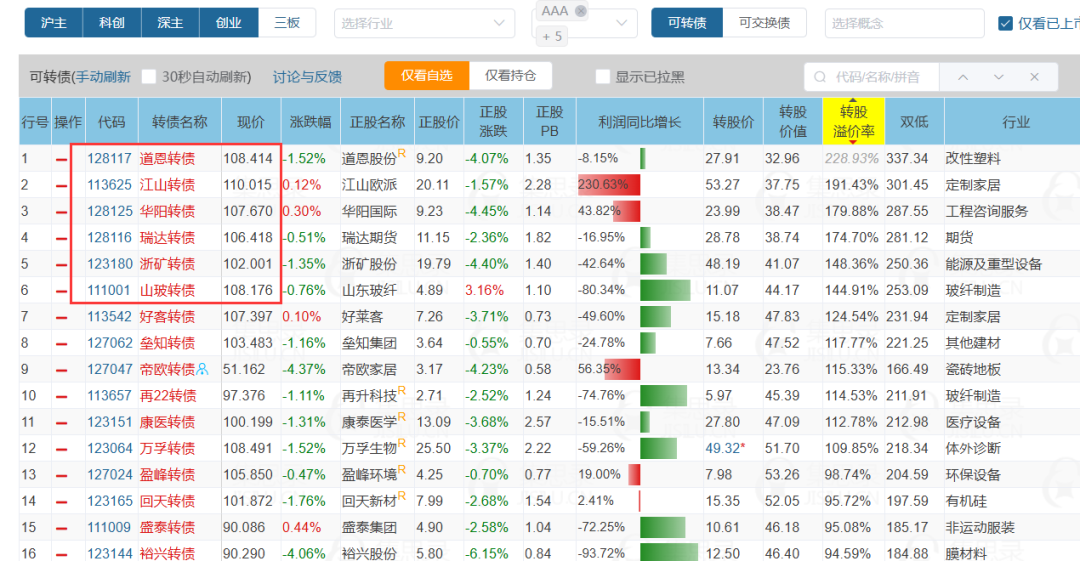Sort by 转股溢价率 column header
The width and height of the screenshot is (1080, 561).
pyautogui.click(x=853, y=121)
